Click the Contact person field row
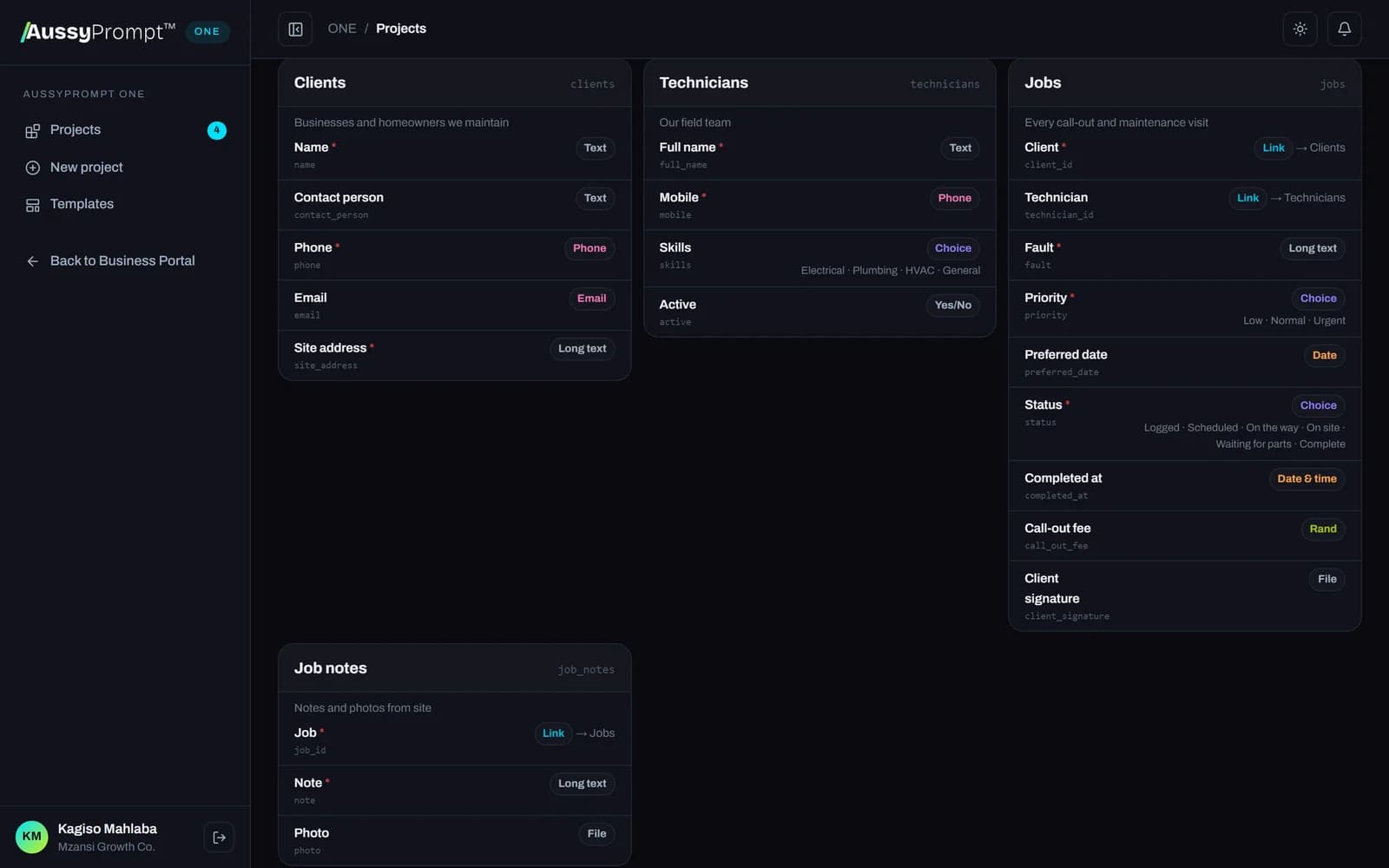The image size is (1389, 868). pyautogui.click(x=454, y=205)
